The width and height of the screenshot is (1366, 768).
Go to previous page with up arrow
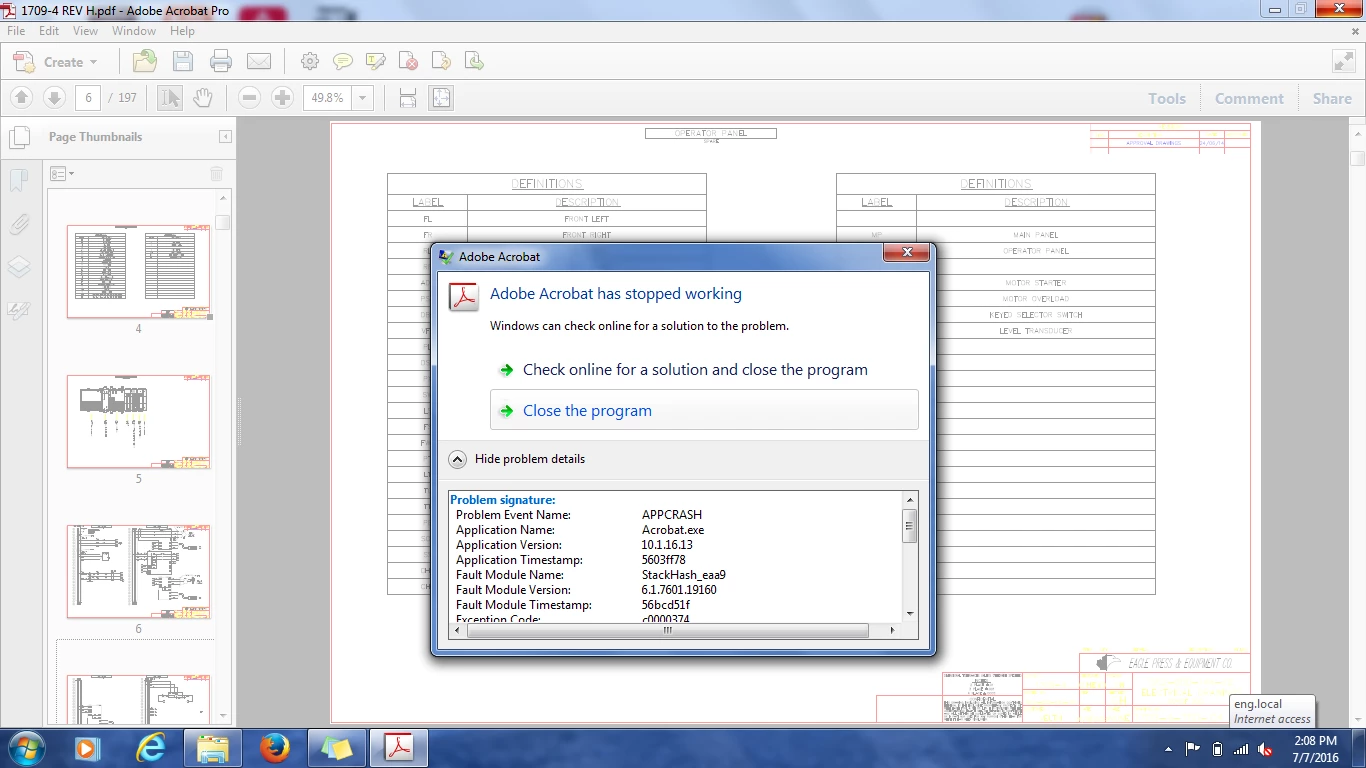tap(22, 97)
